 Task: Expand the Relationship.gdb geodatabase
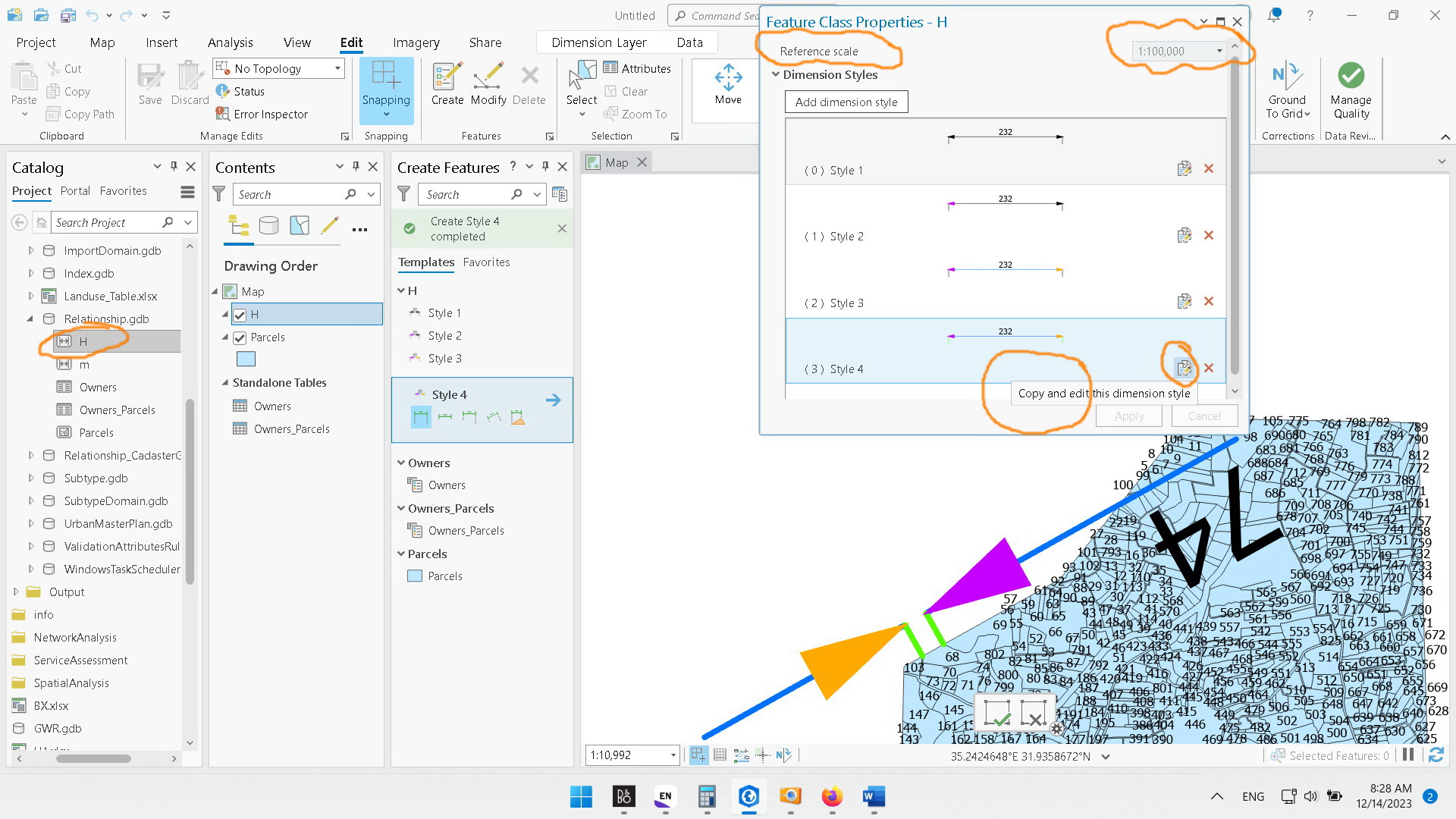(31, 318)
